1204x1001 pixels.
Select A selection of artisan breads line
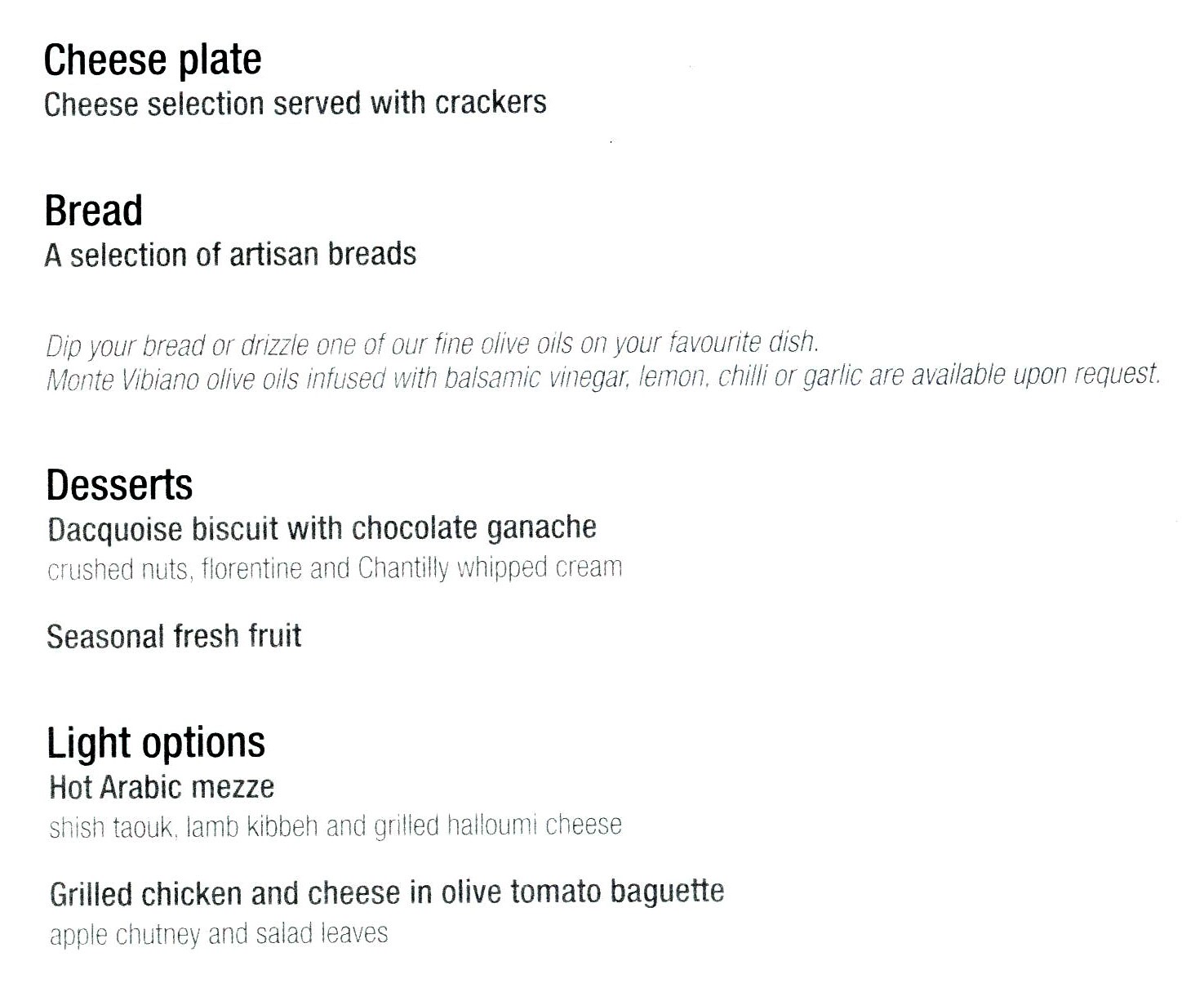pos(230,255)
